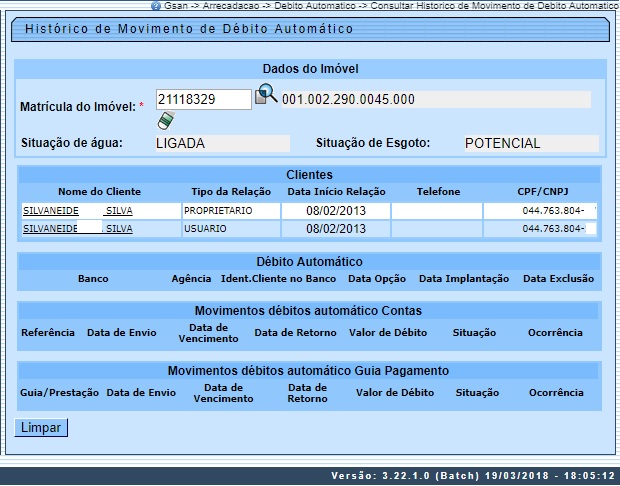Click the eraser icon below Matrícula field
The height and width of the screenshot is (486, 620).
coord(165,121)
